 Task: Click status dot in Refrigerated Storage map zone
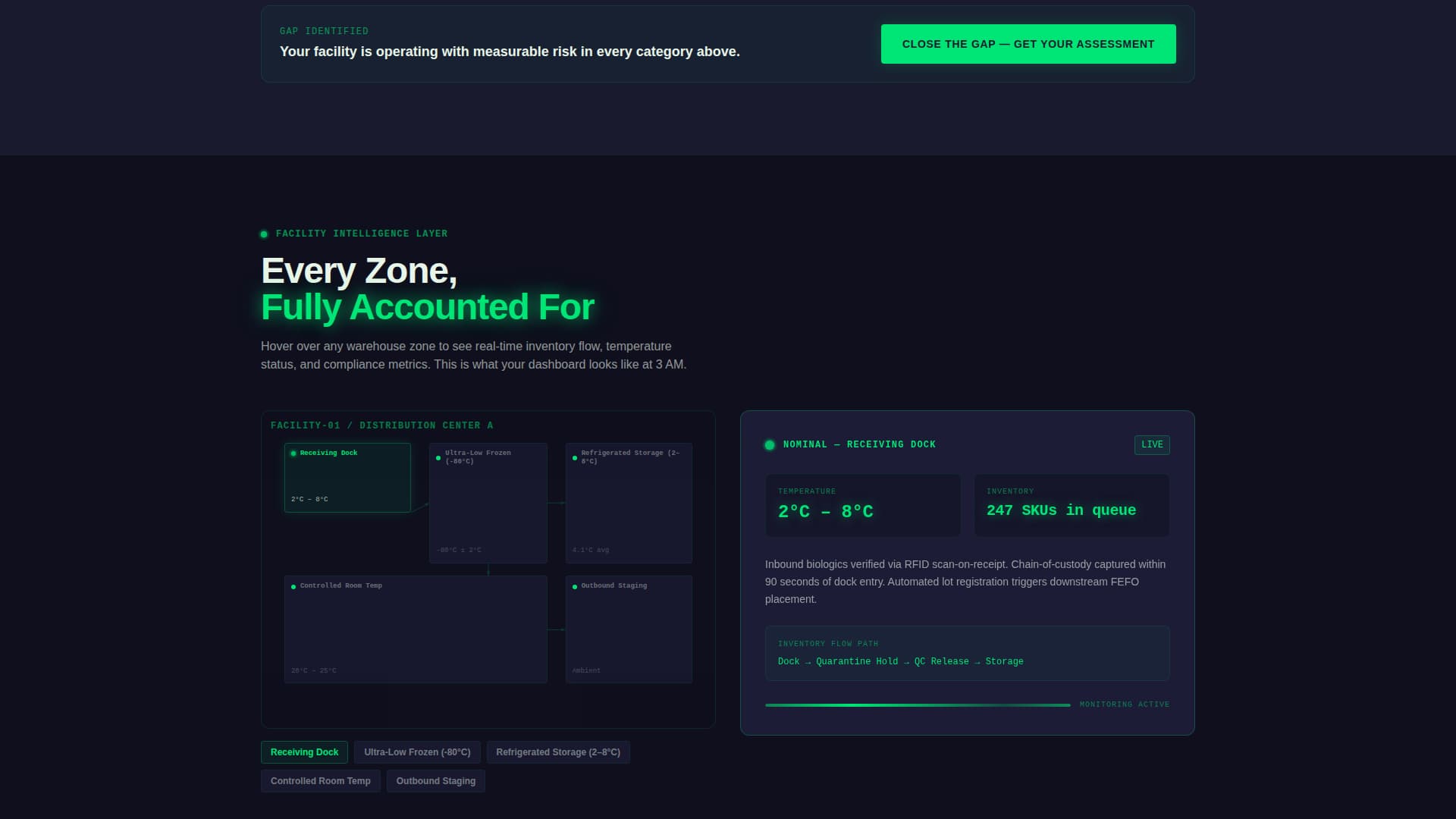(x=575, y=458)
